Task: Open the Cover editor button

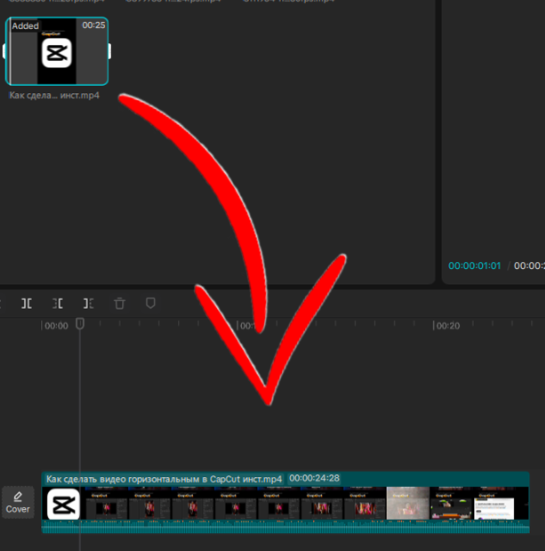Action: click(x=18, y=502)
